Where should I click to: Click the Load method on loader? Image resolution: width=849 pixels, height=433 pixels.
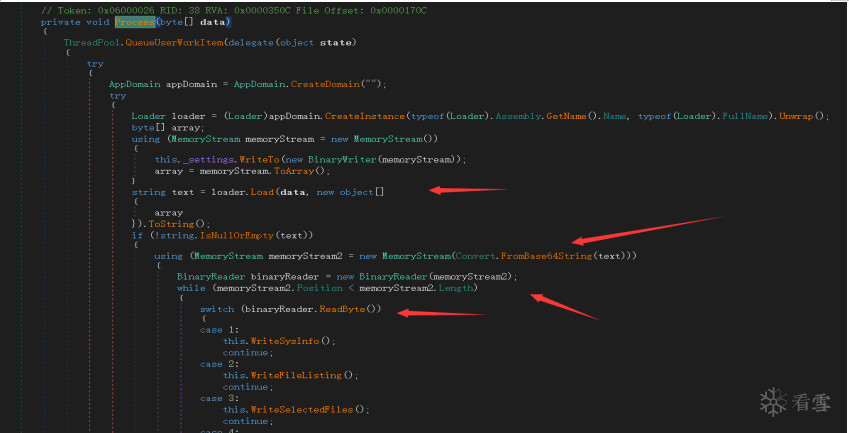pyautogui.click(x=262, y=192)
